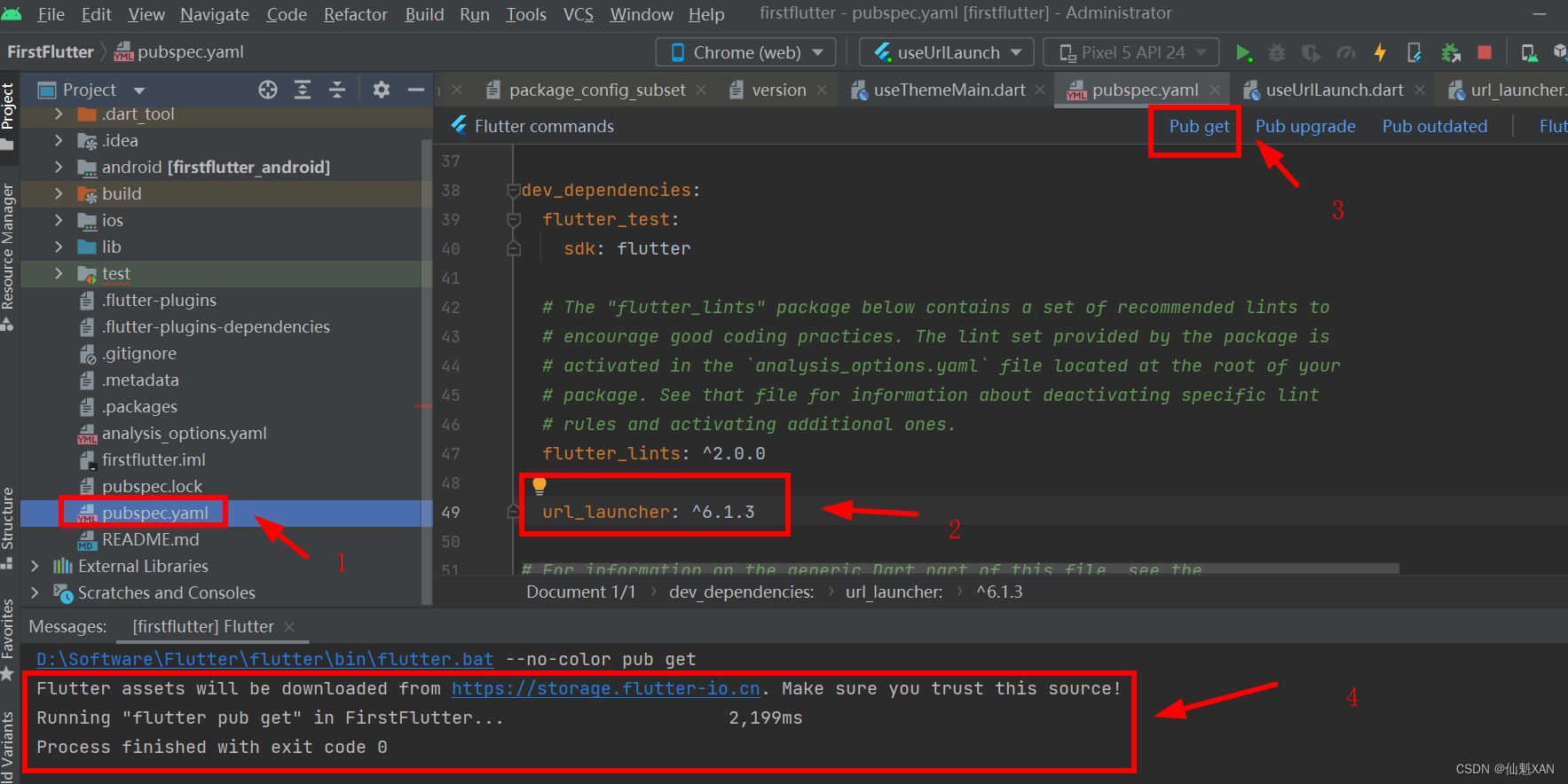This screenshot has height=784, width=1568.
Task: Open the VCS menu
Action: tap(579, 14)
